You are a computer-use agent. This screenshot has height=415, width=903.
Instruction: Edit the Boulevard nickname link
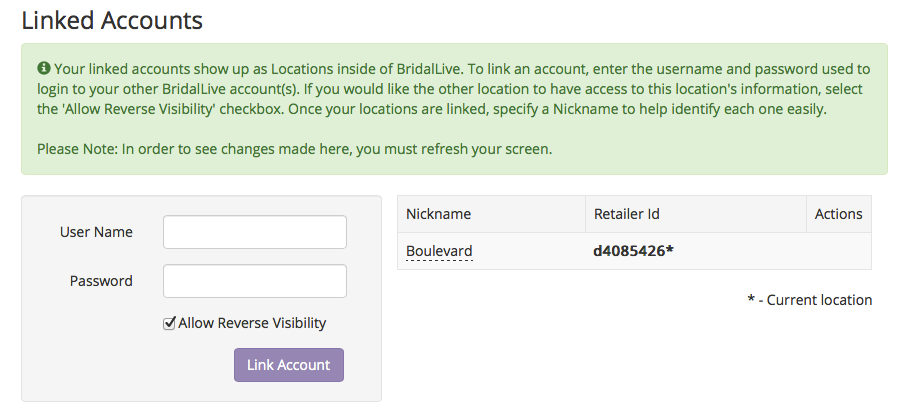(439, 252)
